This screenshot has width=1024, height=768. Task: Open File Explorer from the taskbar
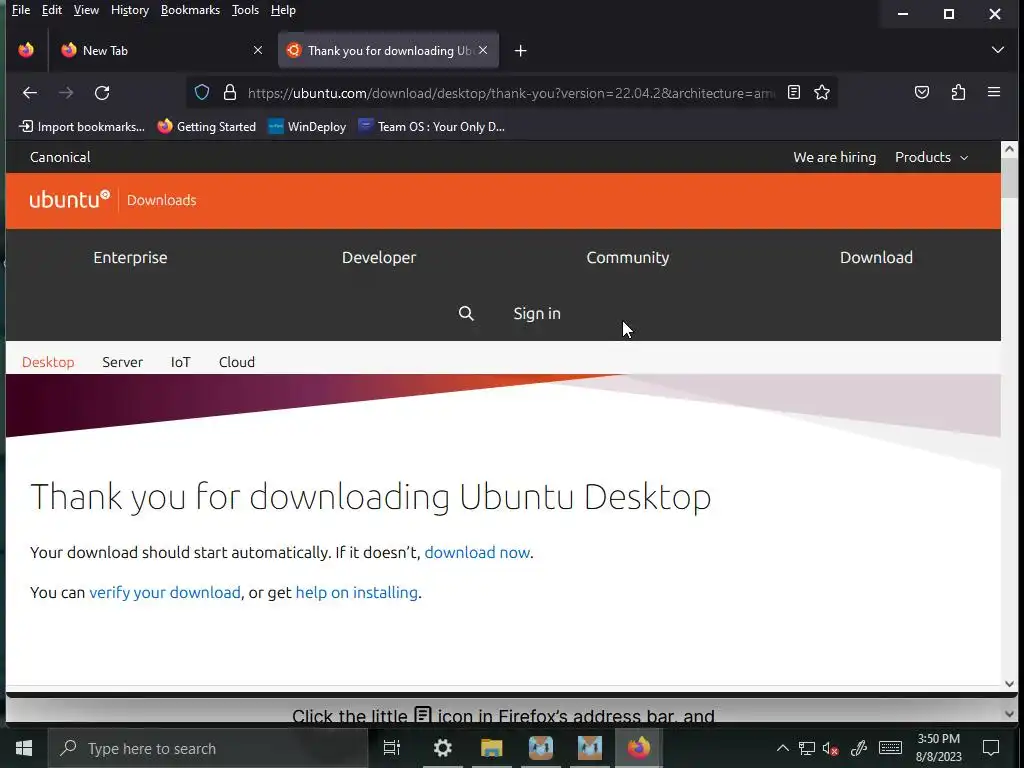click(x=491, y=748)
